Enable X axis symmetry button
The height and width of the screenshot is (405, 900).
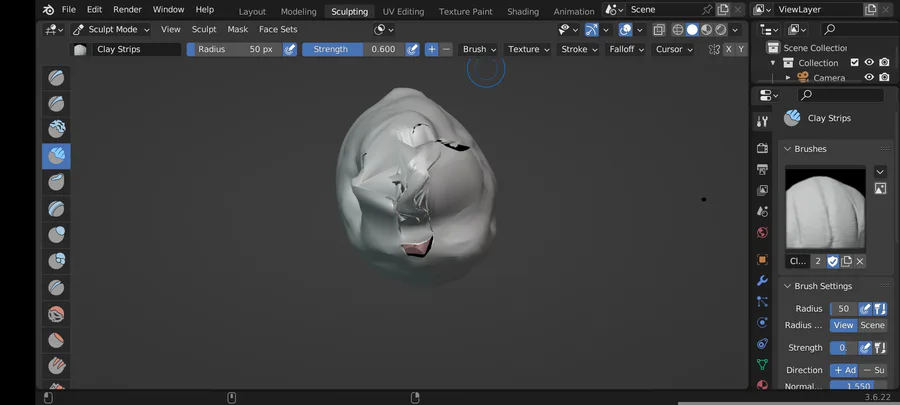[728, 49]
